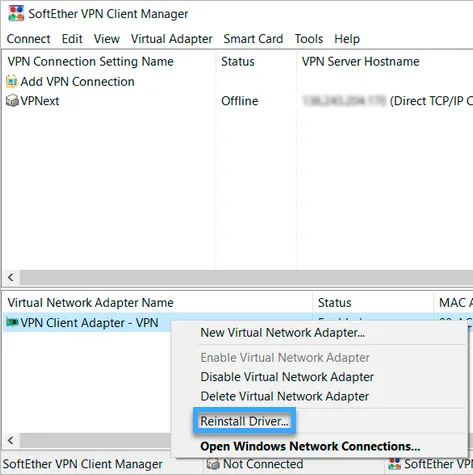The image size is (473, 475).
Task: Click the SoftEther logo icon in status bar
Action: tap(395, 464)
